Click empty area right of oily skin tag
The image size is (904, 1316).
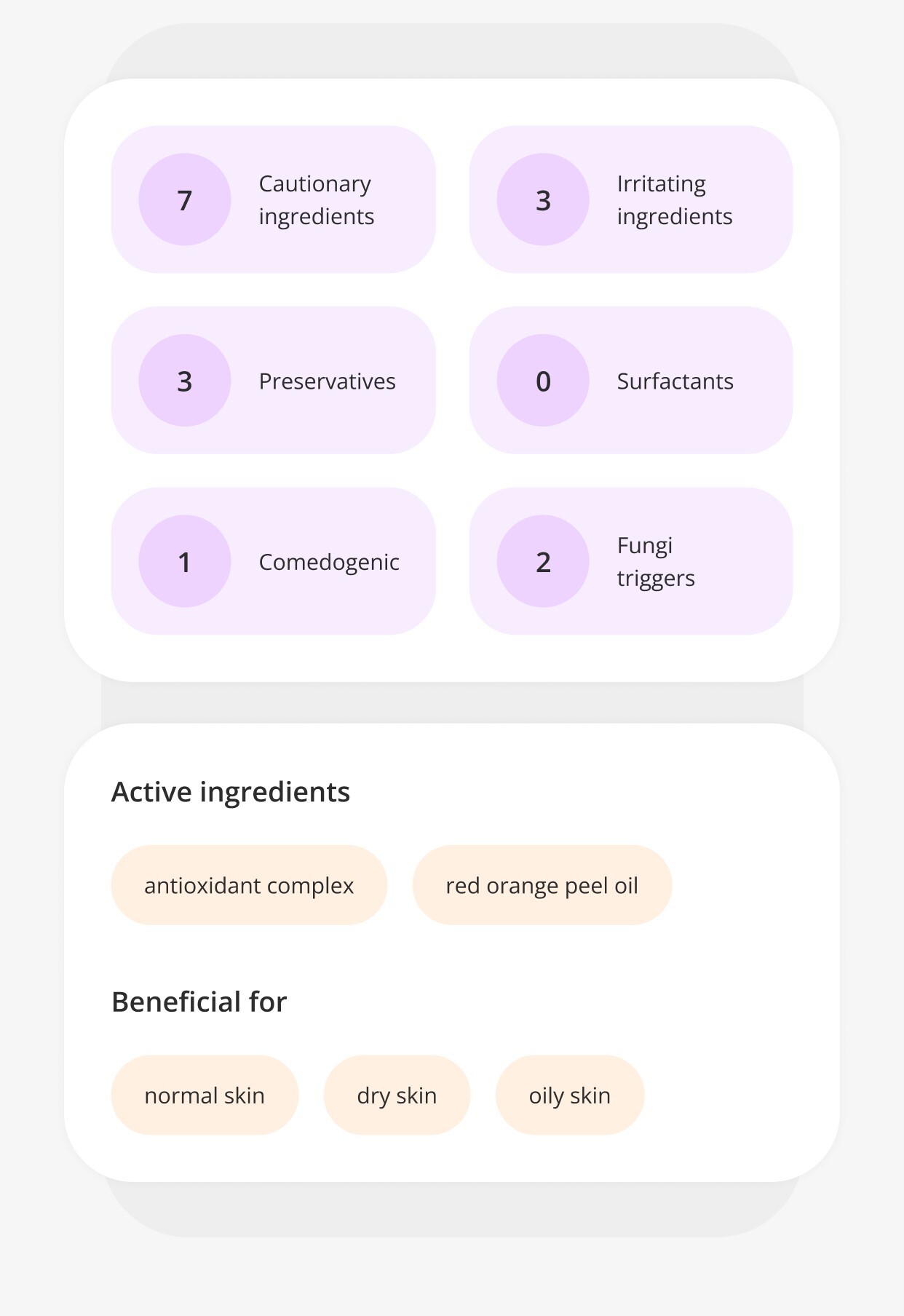click(x=735, y=1095)
